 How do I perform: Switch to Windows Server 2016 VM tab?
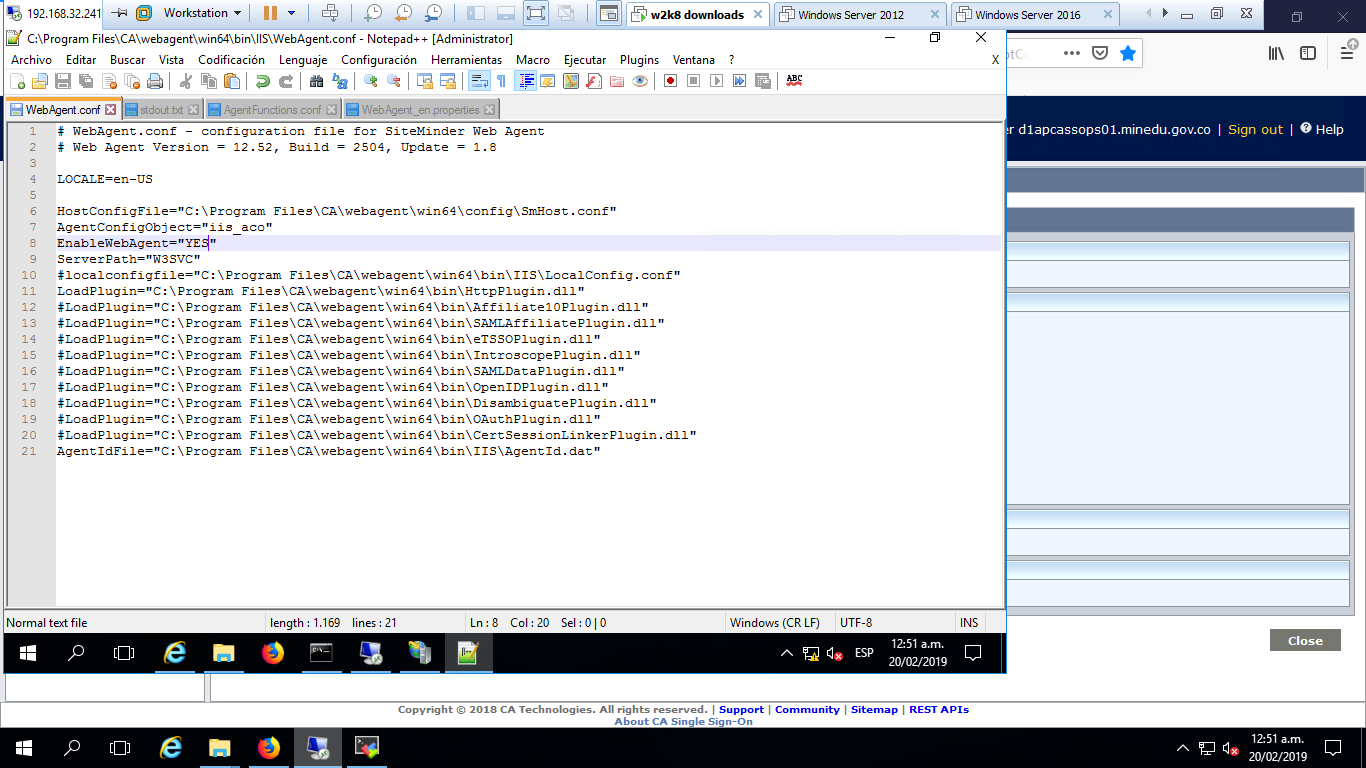coord(1037,15)
